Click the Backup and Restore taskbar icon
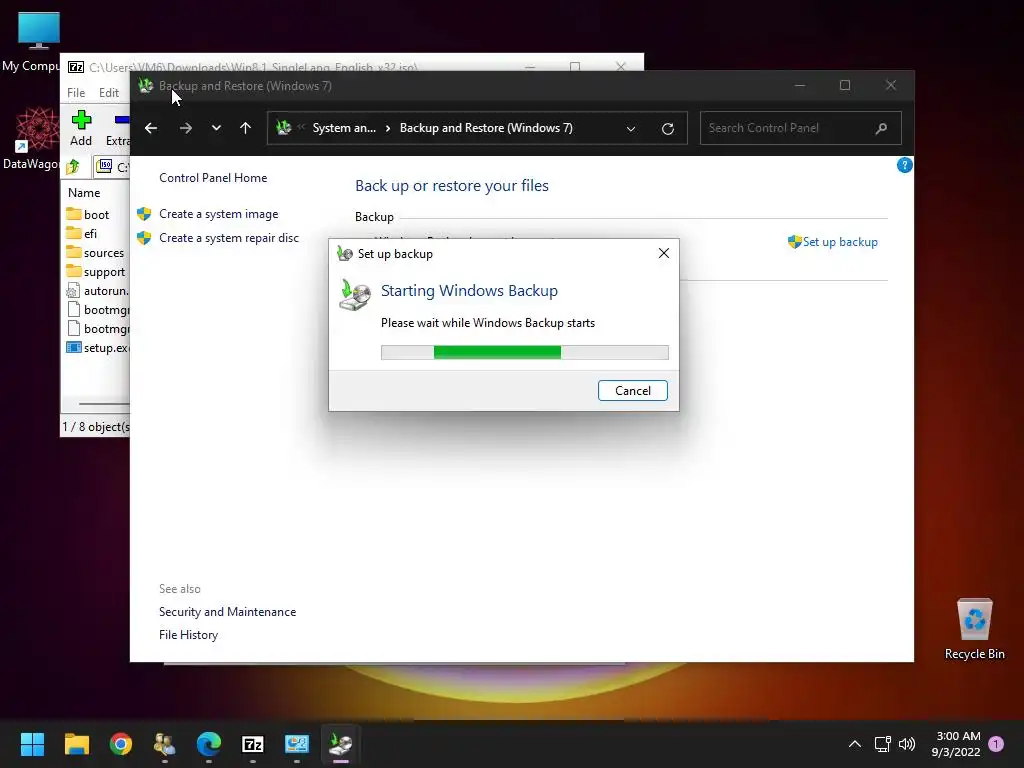This screenshot has width=1024, height=768. 341,744
